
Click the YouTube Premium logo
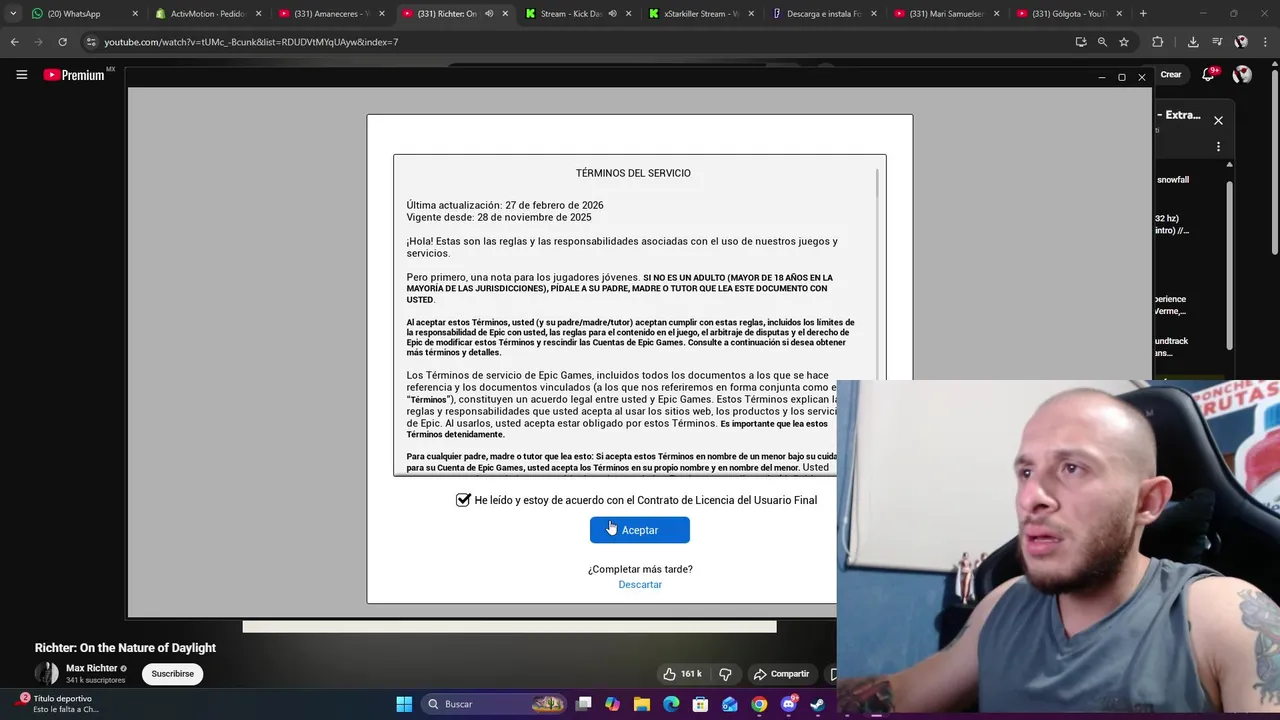(74, 75)
